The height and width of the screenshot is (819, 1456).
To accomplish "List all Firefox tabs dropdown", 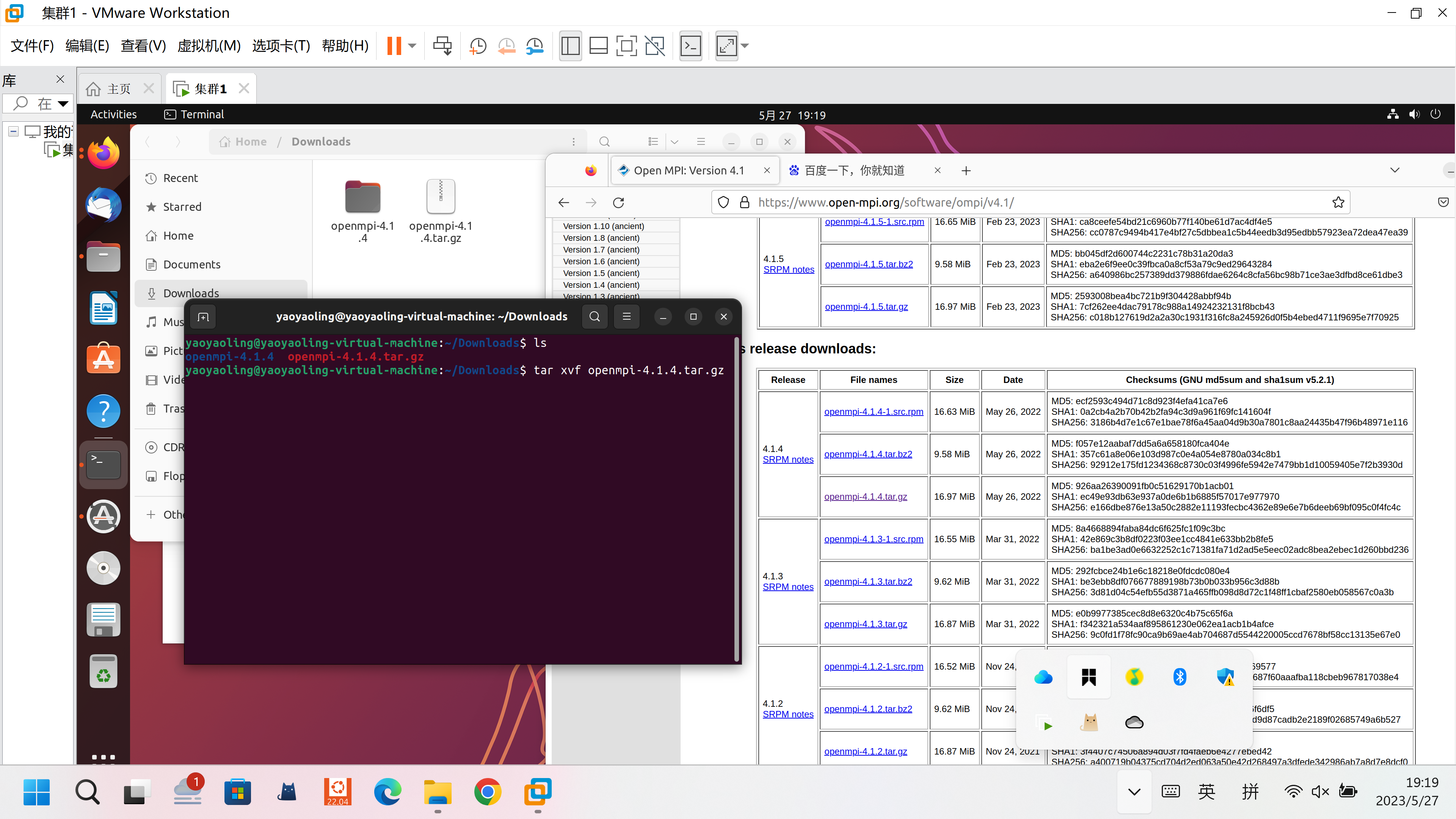I will tap(1395, 171).
